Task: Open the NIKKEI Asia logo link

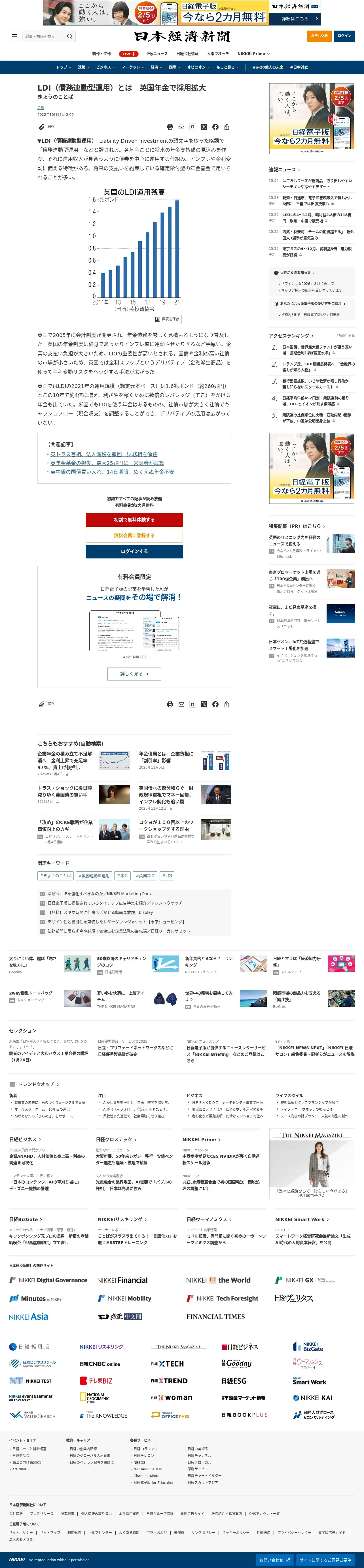Action: [x=29, y=1317]
